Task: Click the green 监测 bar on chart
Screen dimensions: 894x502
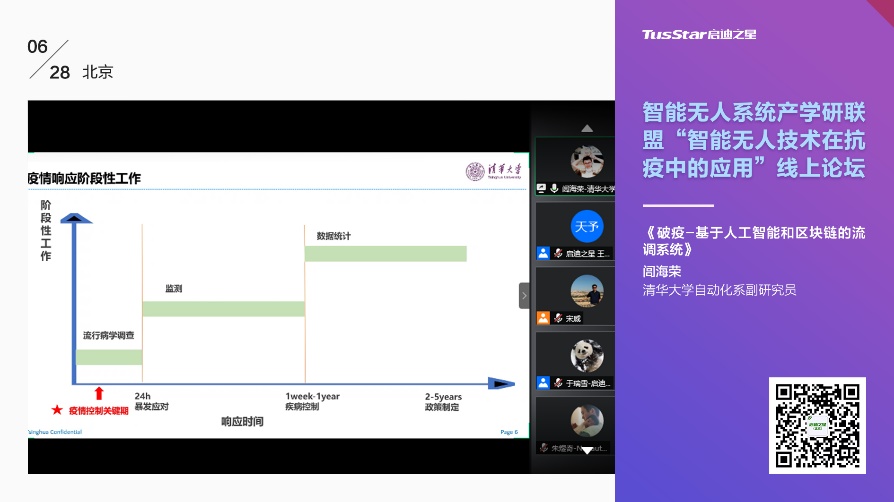Action: [x=223, y=308]
